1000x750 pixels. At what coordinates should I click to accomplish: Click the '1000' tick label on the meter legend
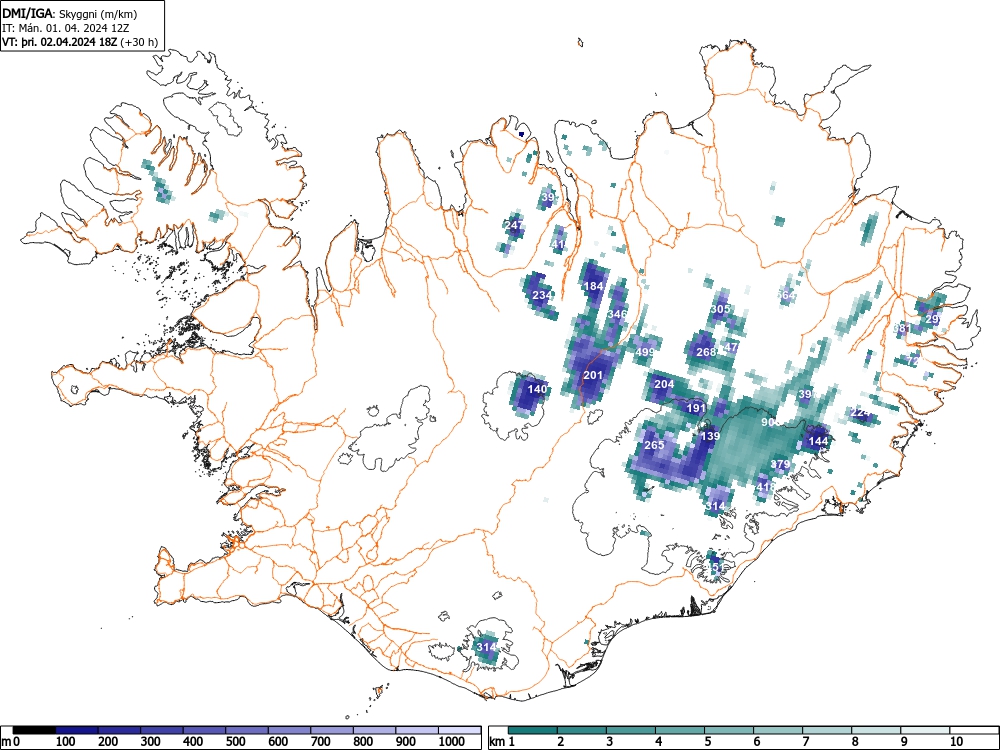pos(452,742)
